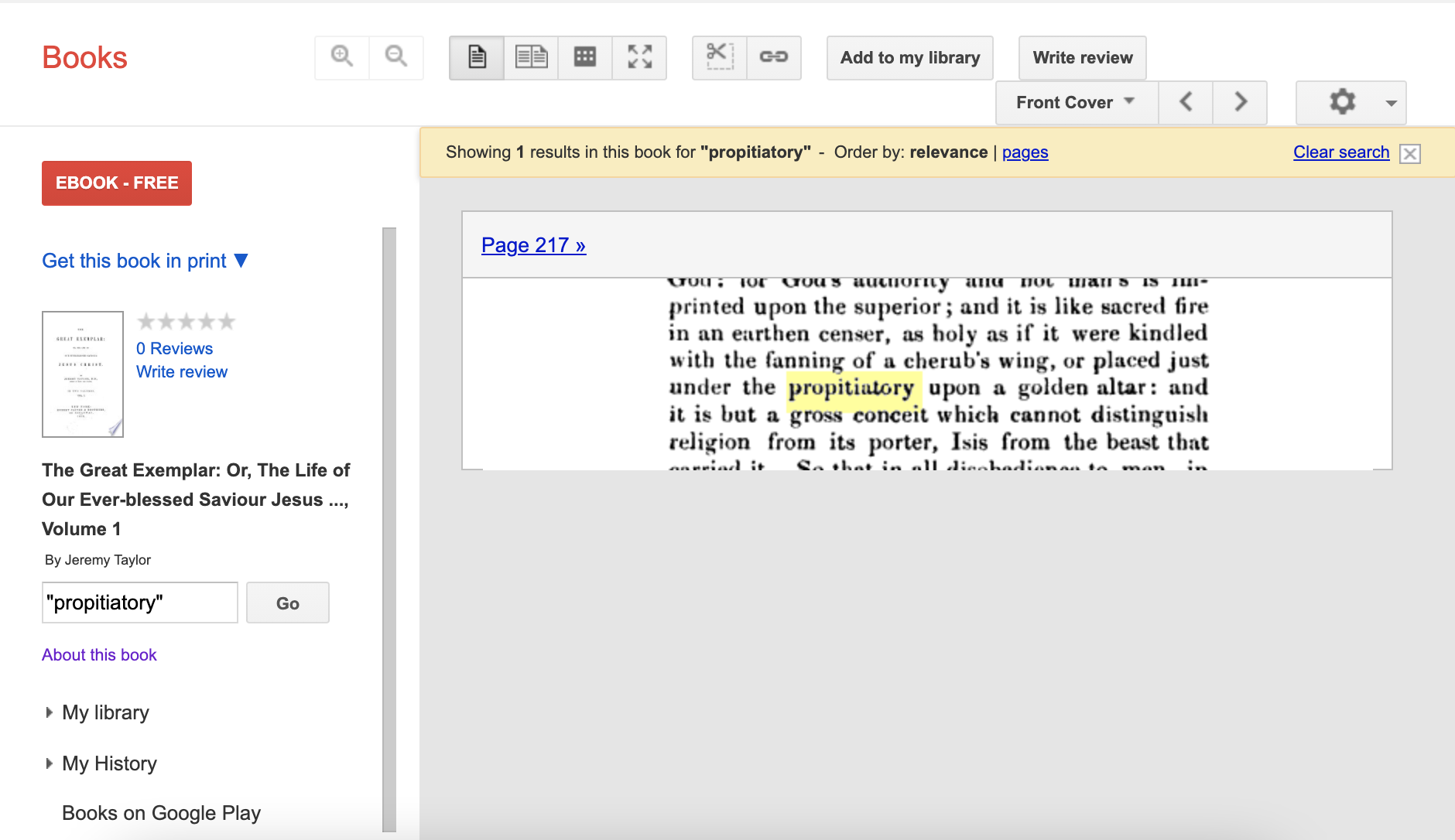Enter full screen mode
The width and height of the screenshot is (1455, 840).
tap(639, 57)
